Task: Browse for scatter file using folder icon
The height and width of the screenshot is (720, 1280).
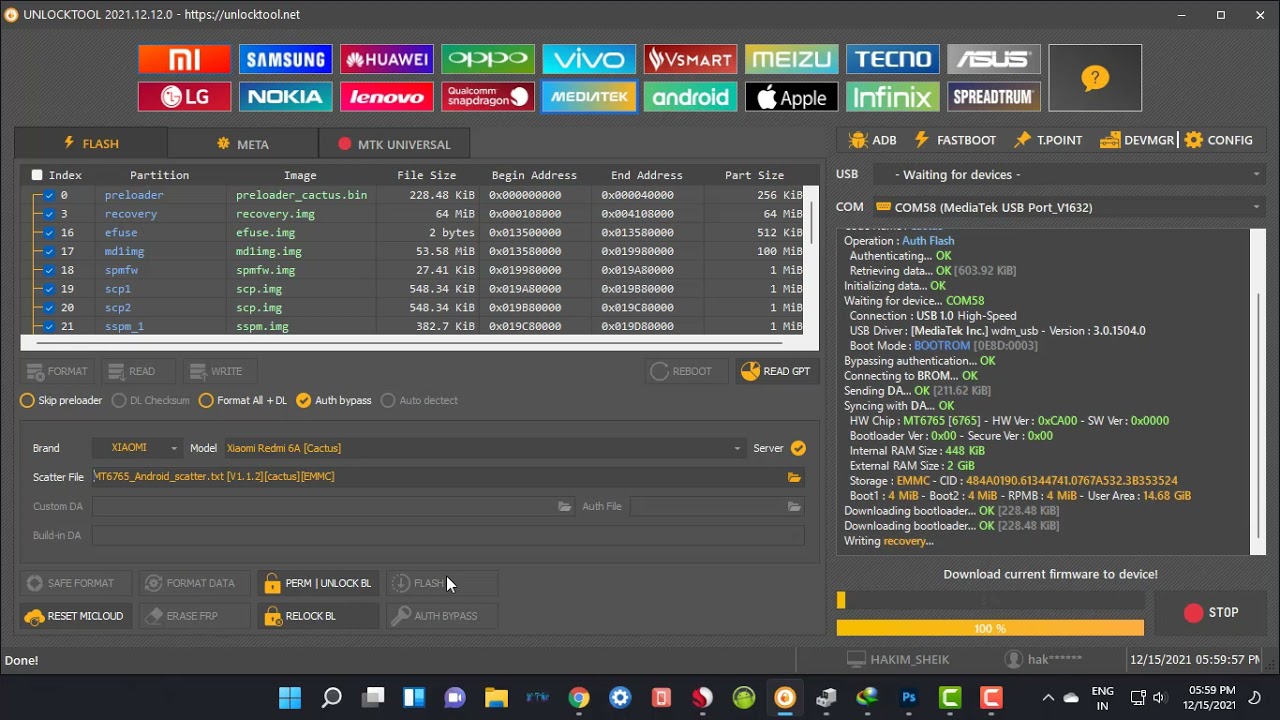Action: 794,477
